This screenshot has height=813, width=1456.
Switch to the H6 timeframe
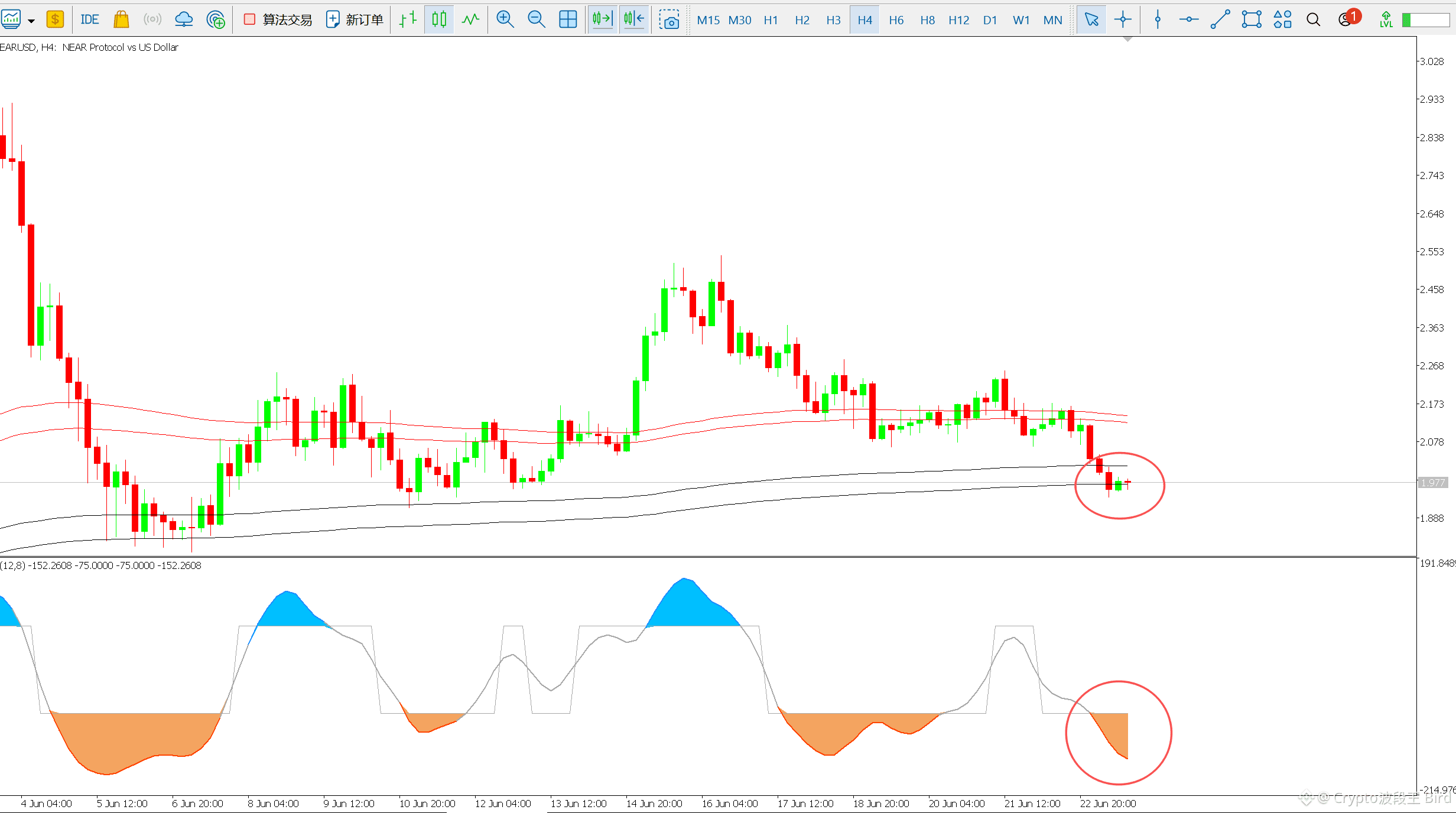click(x=896, y=20)
